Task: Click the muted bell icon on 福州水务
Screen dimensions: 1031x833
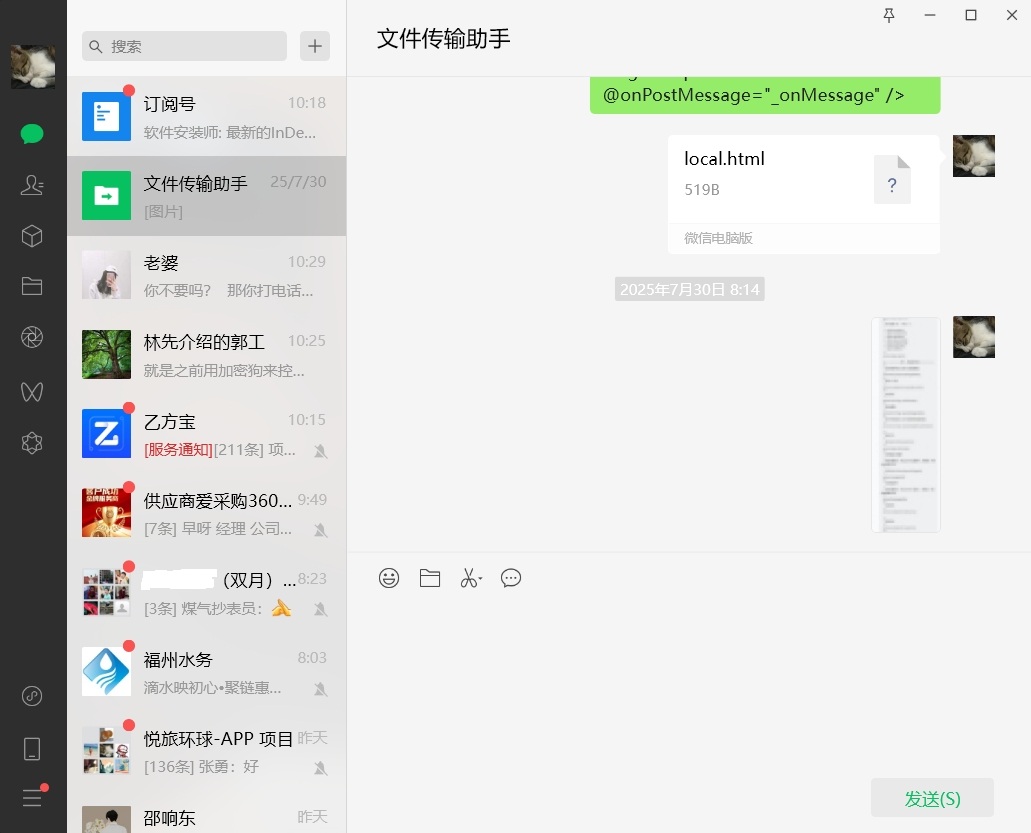Action: (x=320, y=689)
